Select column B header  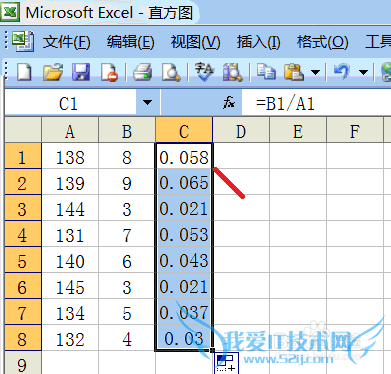click(127, 131)
